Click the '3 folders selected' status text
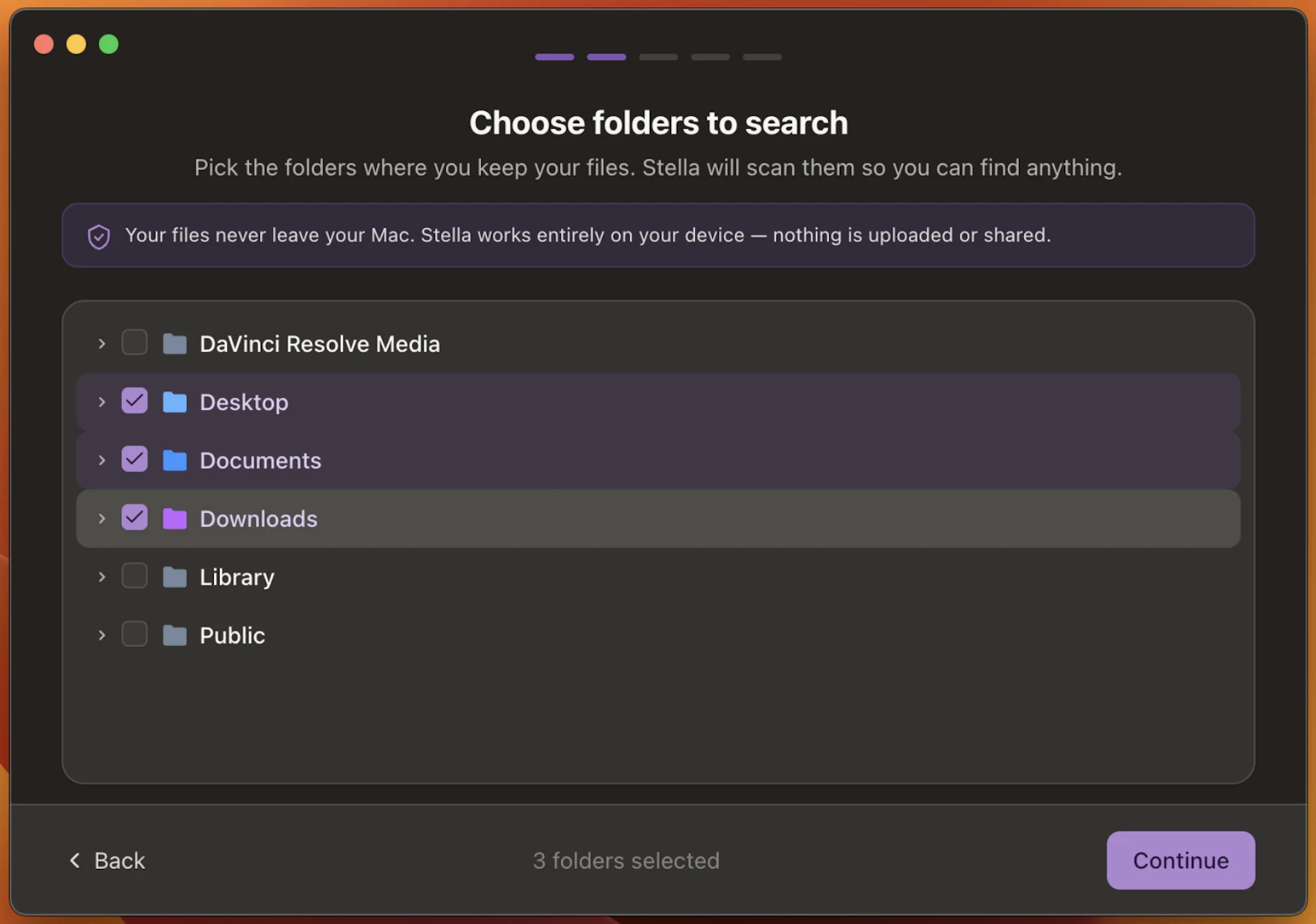1316x924 pixels. click(626, 861)
